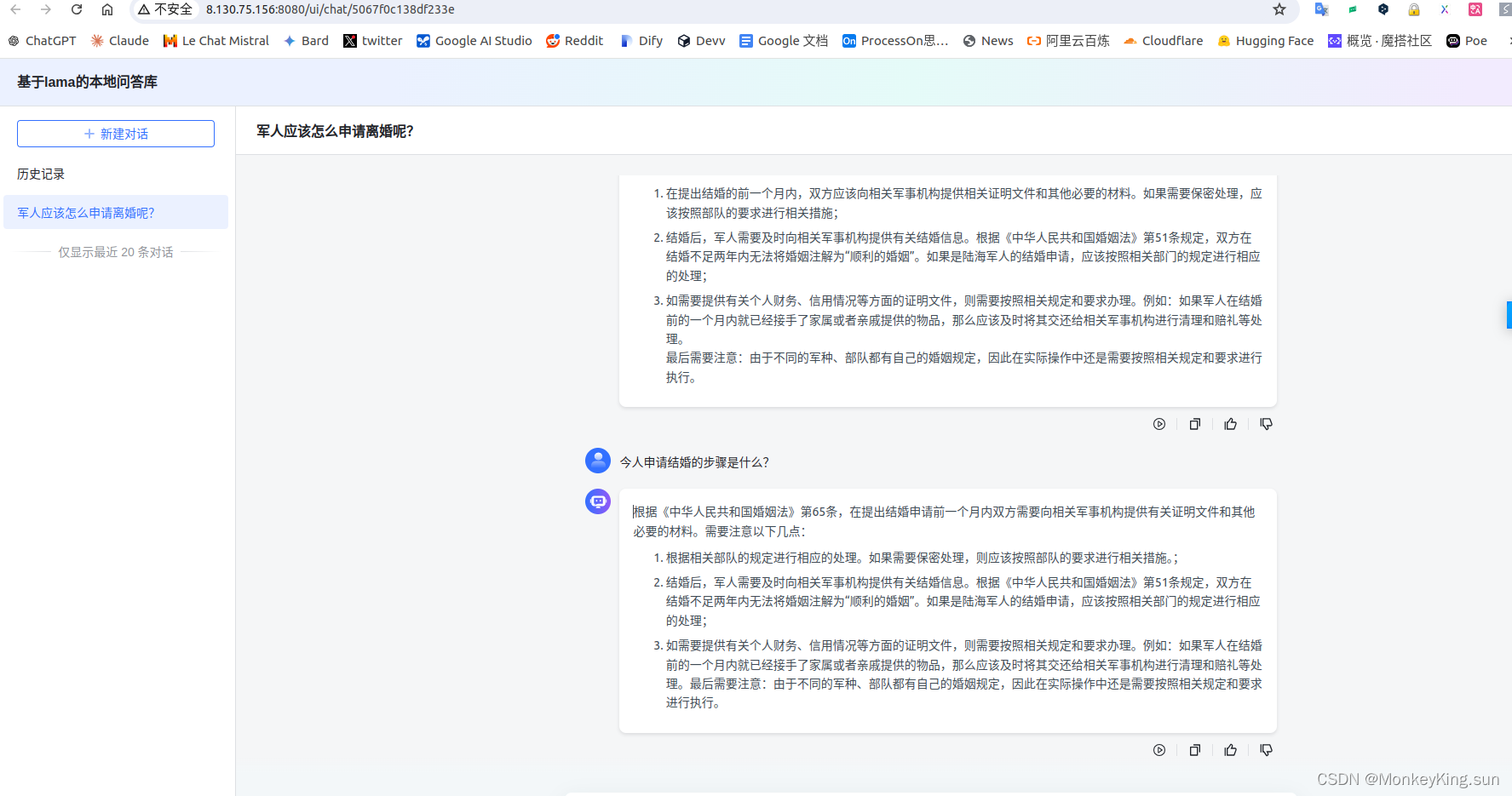Open the Bard bookmark
Viewport: 1512px width, 796px height.
[306, 41]
